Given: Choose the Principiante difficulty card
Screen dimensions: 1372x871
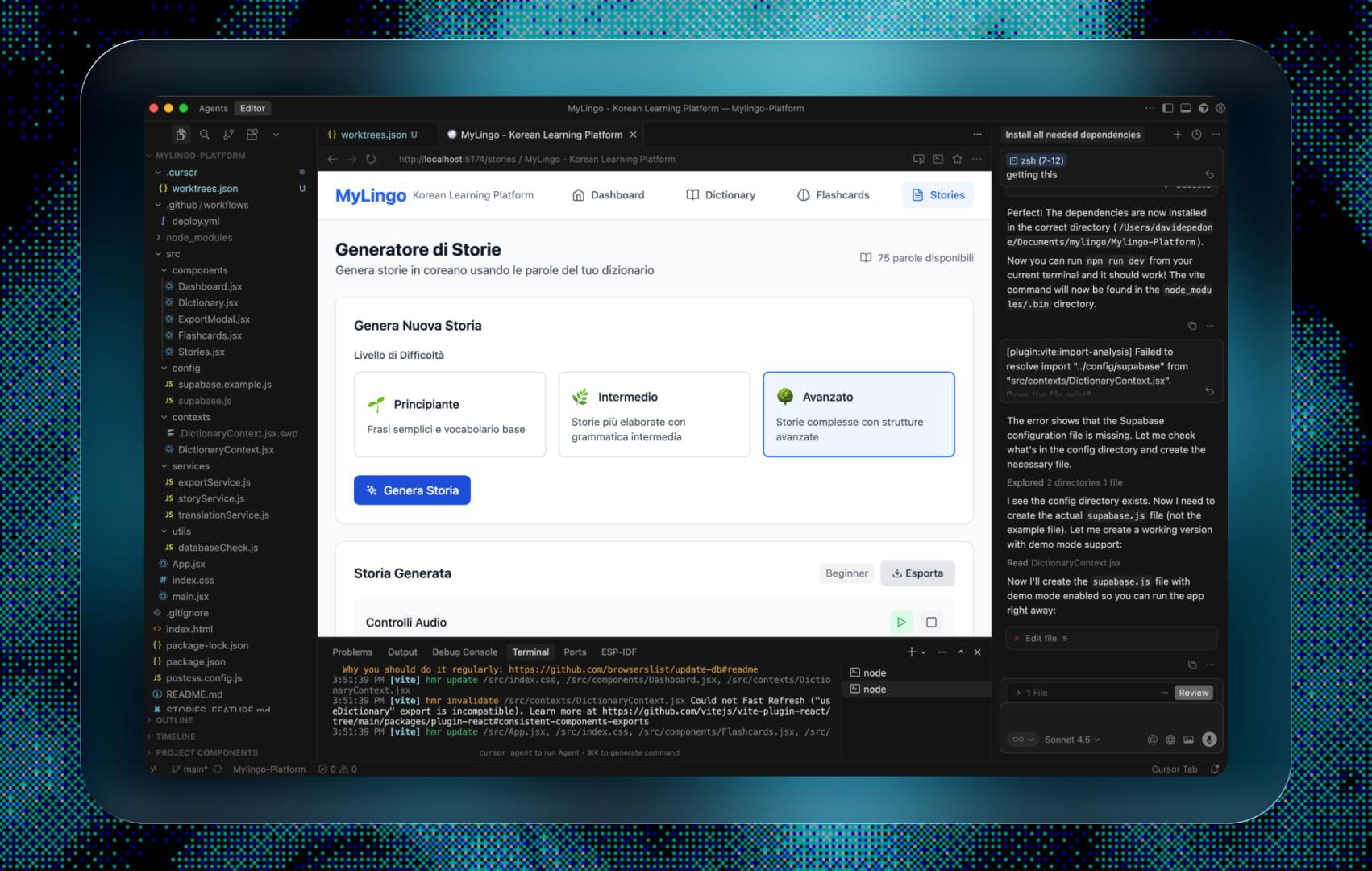Looking at the screenshot, I should tap(450, 415).
